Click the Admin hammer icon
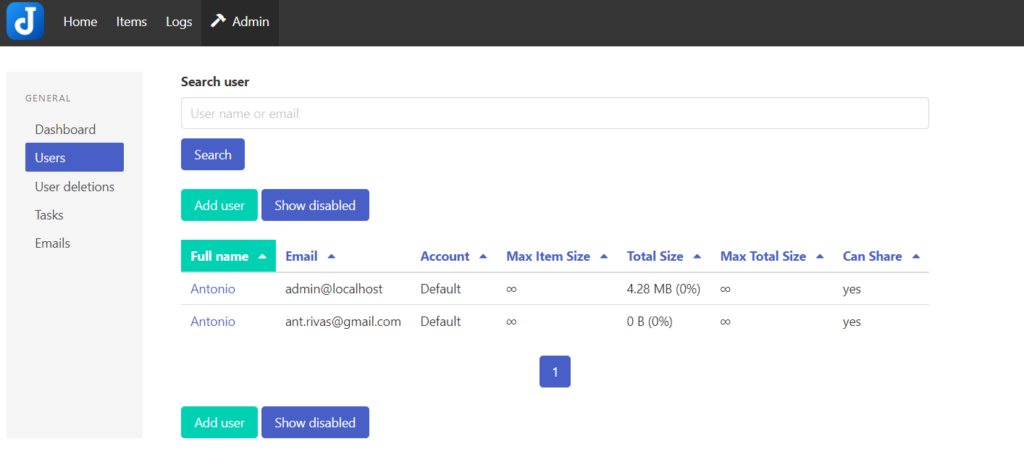This screenshot has width=1024, height=465. coord(218,21)
